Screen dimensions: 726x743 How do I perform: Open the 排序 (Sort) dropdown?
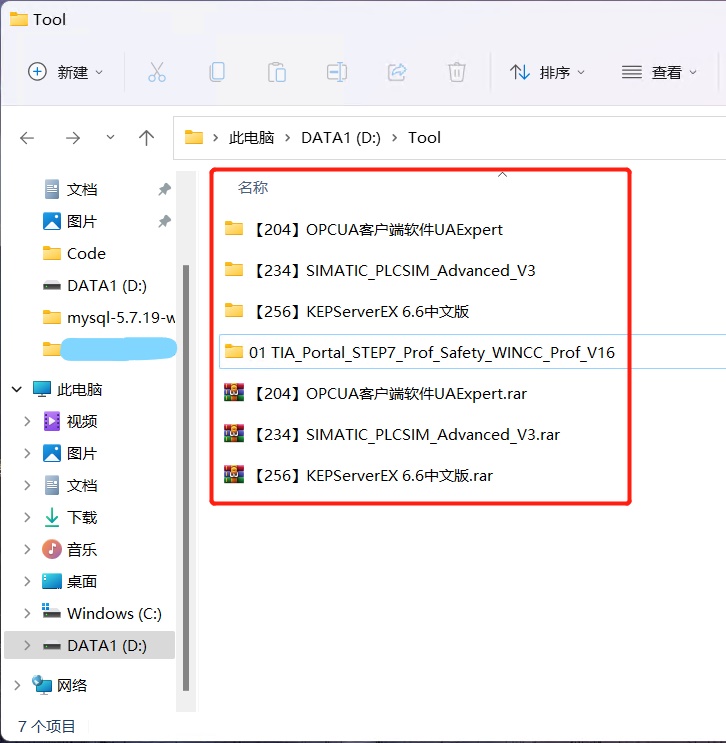click(547, 72)
